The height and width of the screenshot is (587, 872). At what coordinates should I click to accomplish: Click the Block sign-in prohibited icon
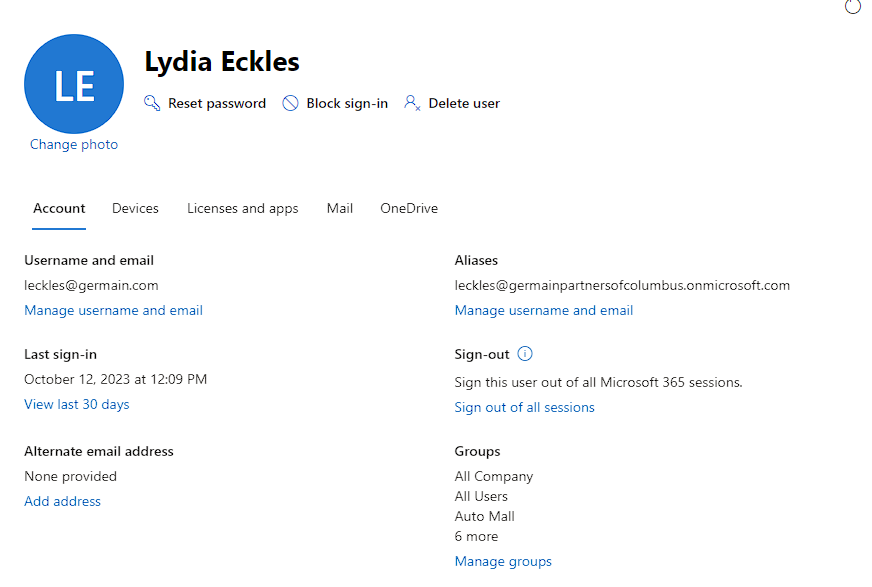(290, 103)
